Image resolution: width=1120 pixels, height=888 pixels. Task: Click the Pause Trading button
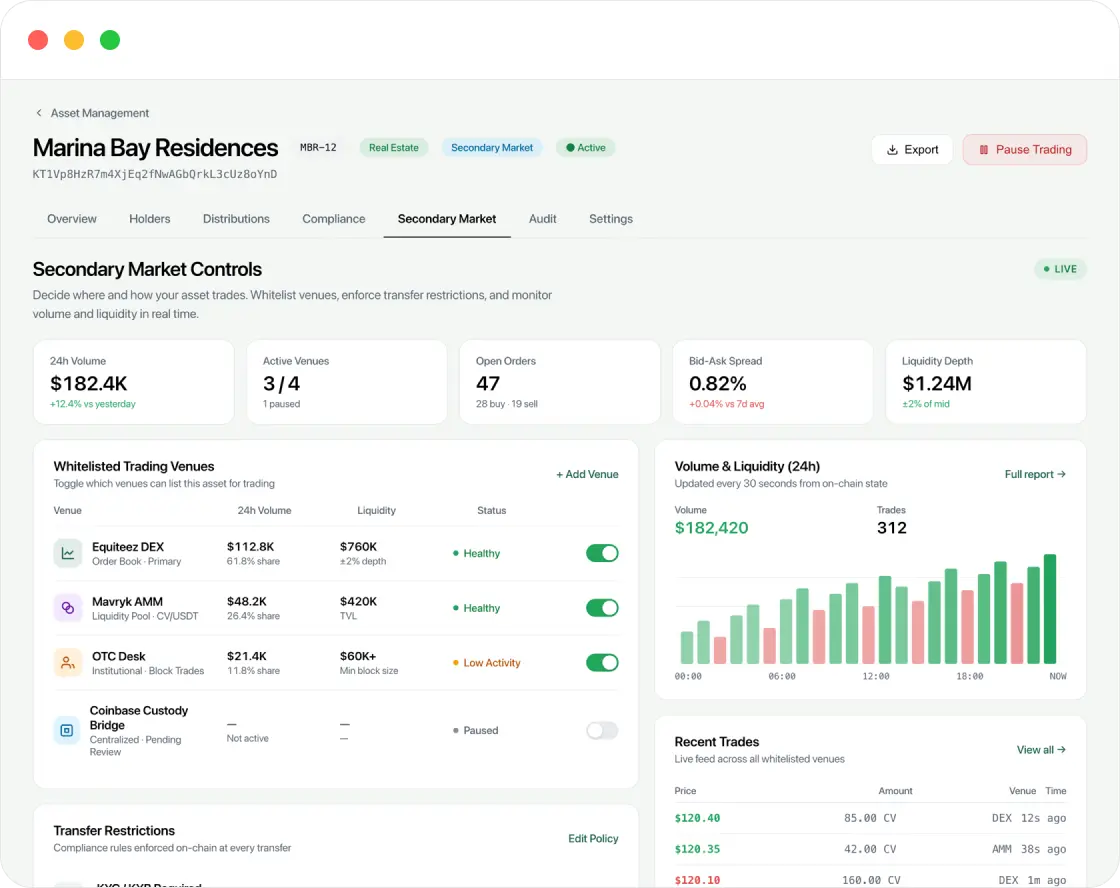point(1024,149)
